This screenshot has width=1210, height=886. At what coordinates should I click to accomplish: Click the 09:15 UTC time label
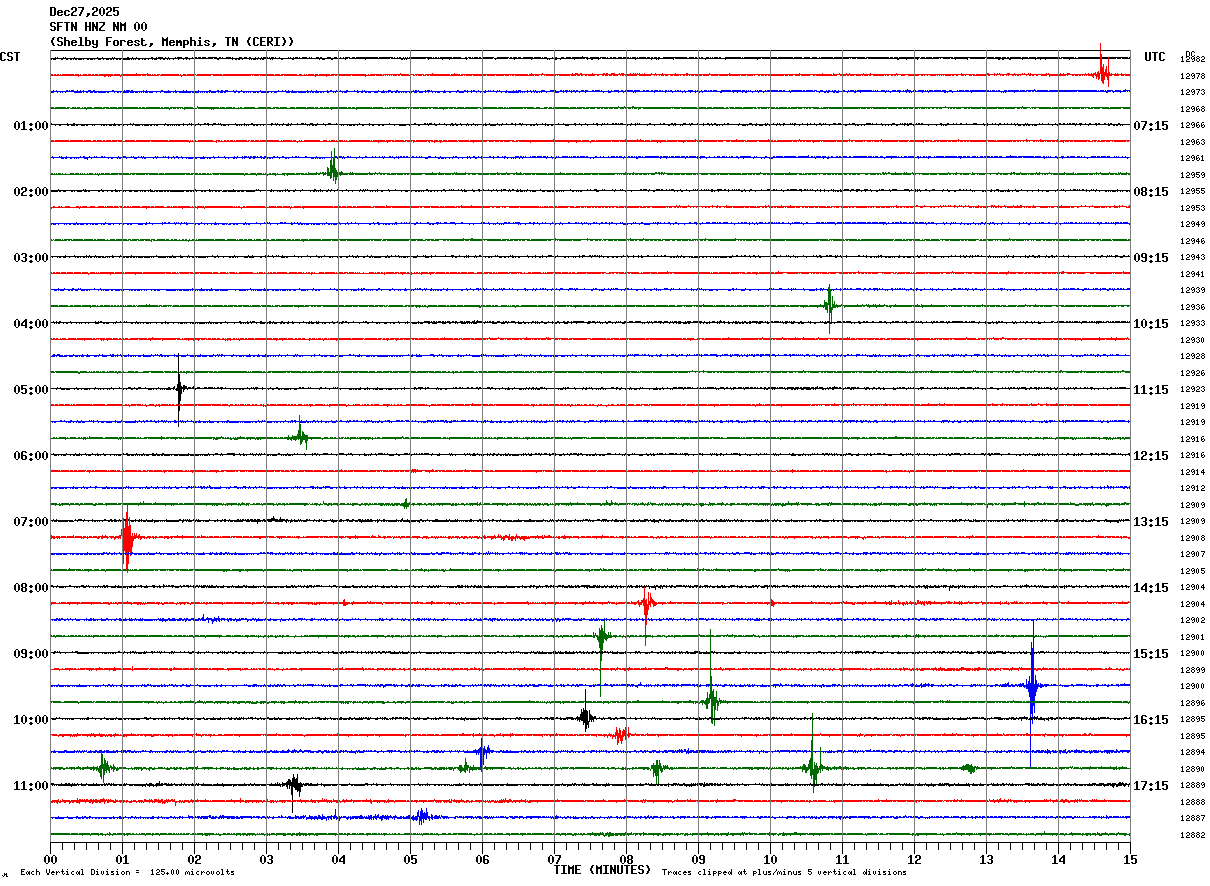coord(1151,258)
